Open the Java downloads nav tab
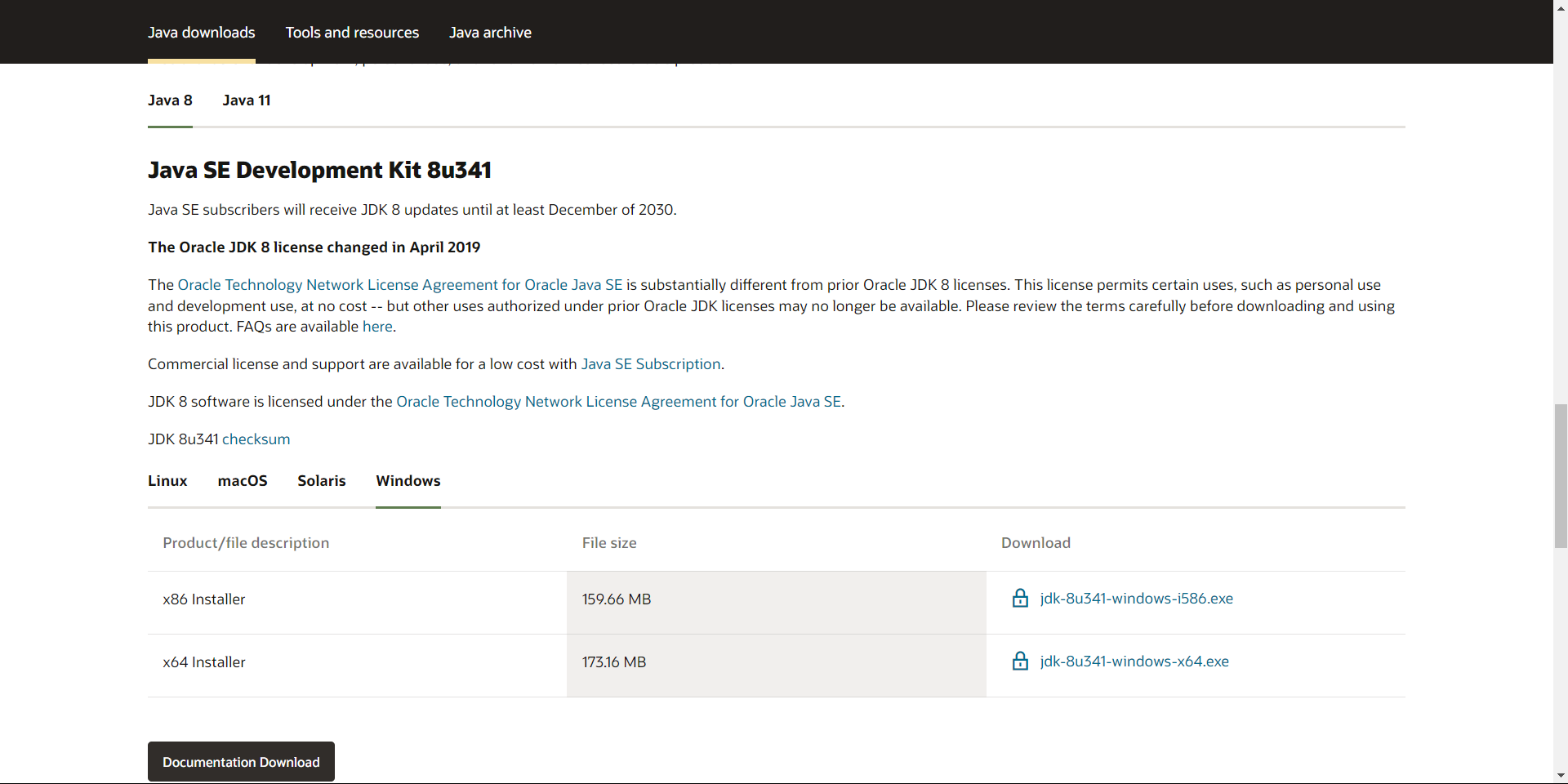This screenshot has width=1568, height=784. [x=201, y=33]
